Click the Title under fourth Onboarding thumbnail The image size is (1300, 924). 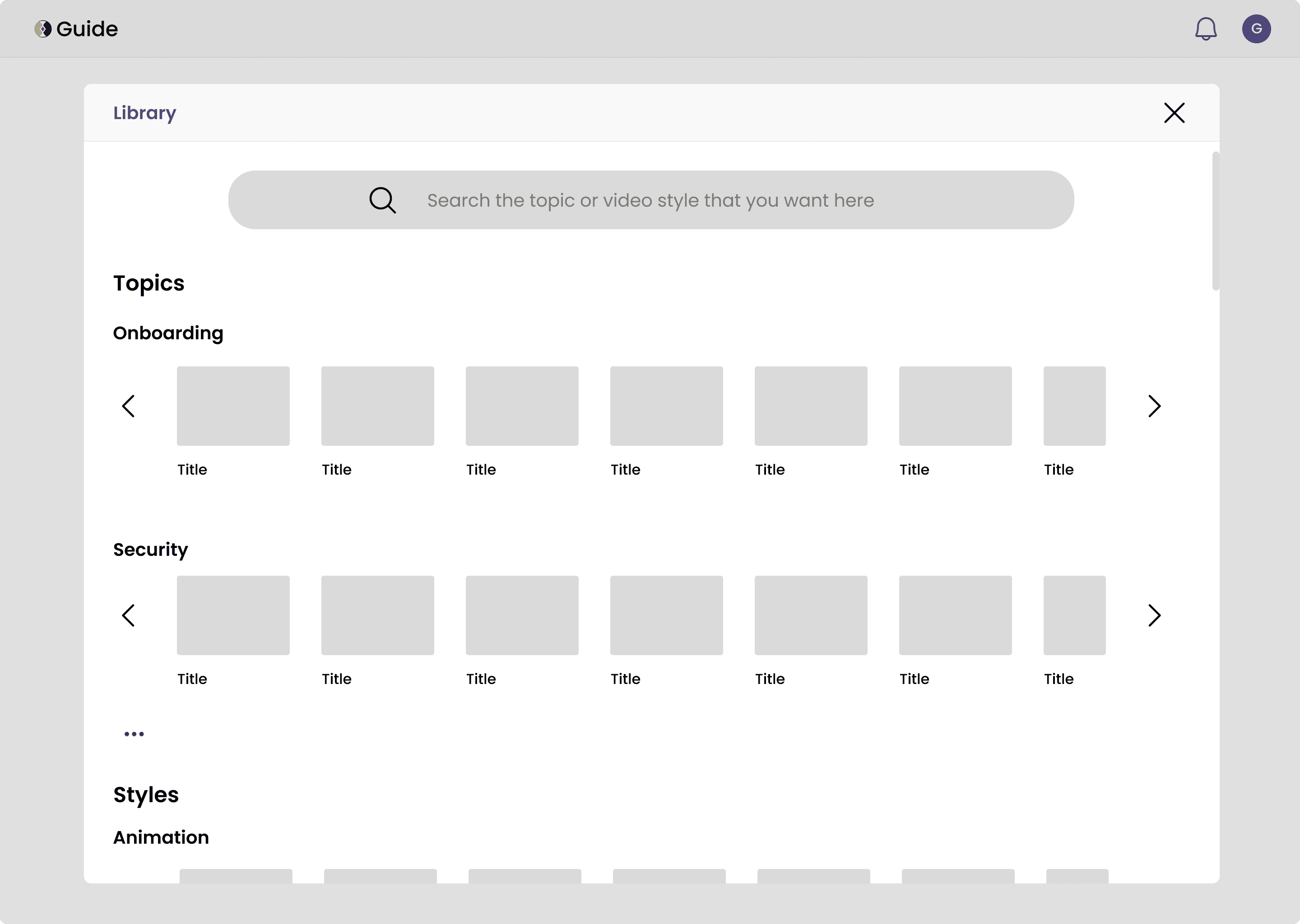click(626, 470)
